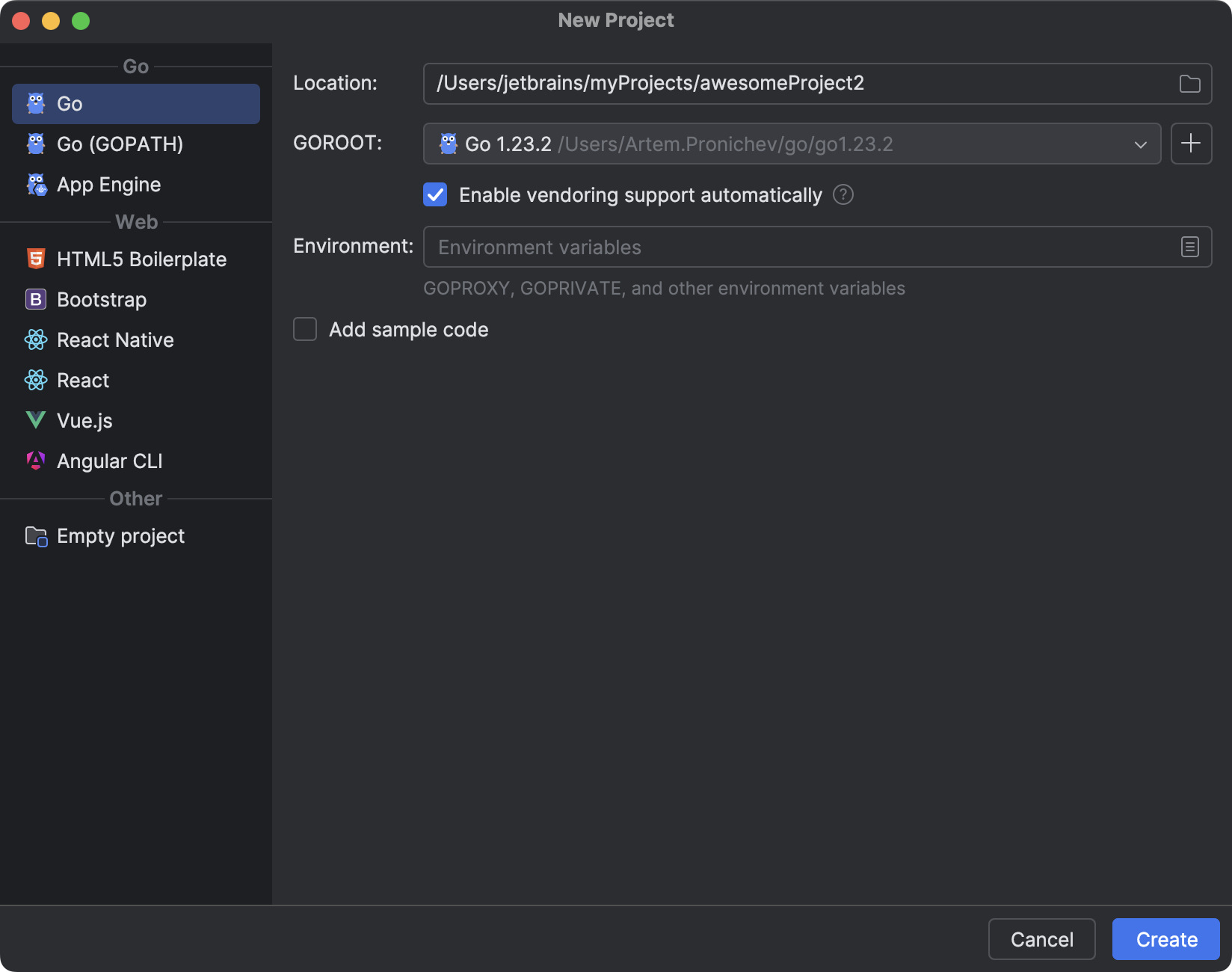Click the App Engine gopher icon
This screenshot has height=972, width=1232.
click(36, 185)
